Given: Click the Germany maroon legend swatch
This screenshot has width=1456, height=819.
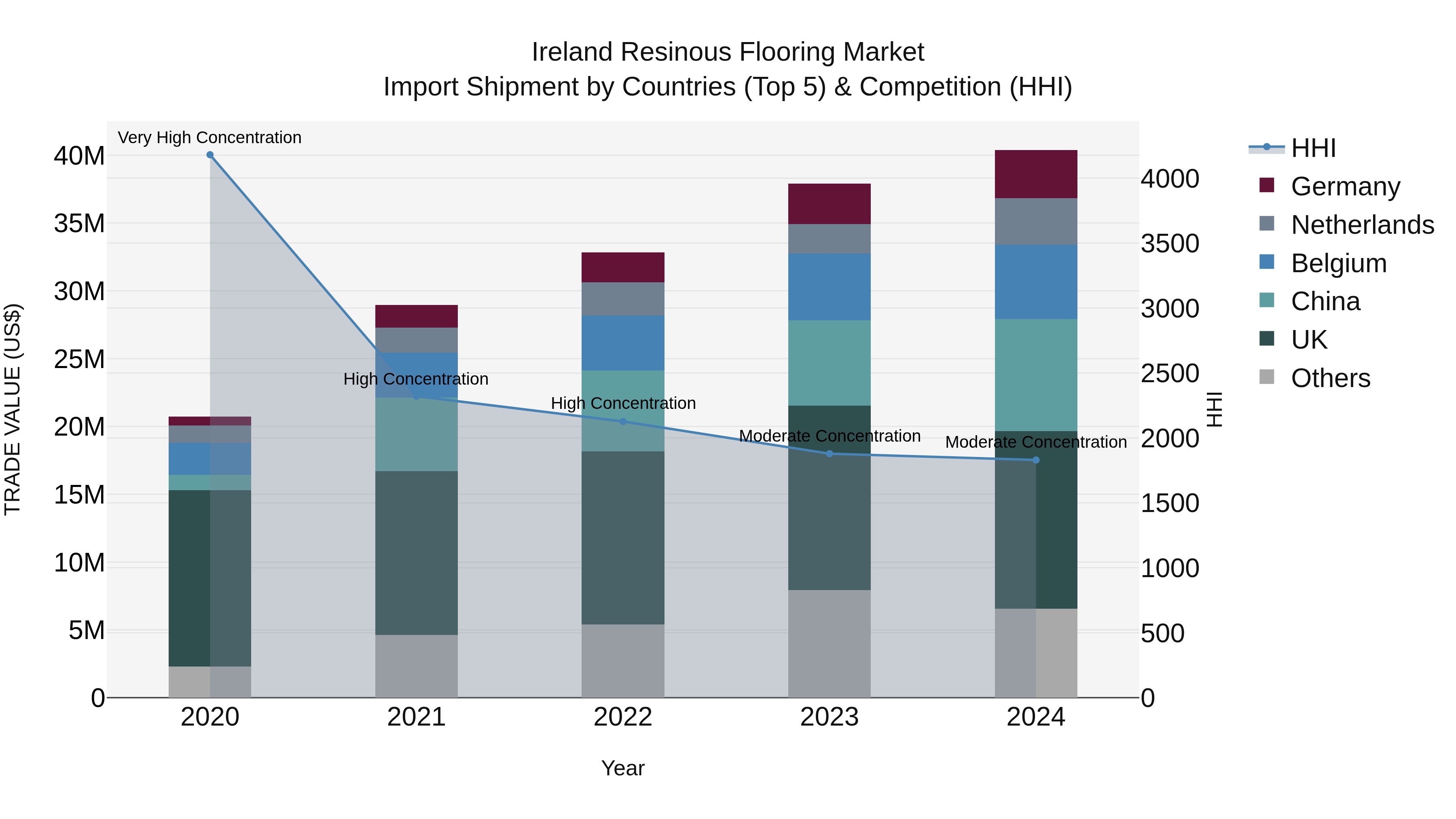Looking at the screenshot, I should [1267, 185].
